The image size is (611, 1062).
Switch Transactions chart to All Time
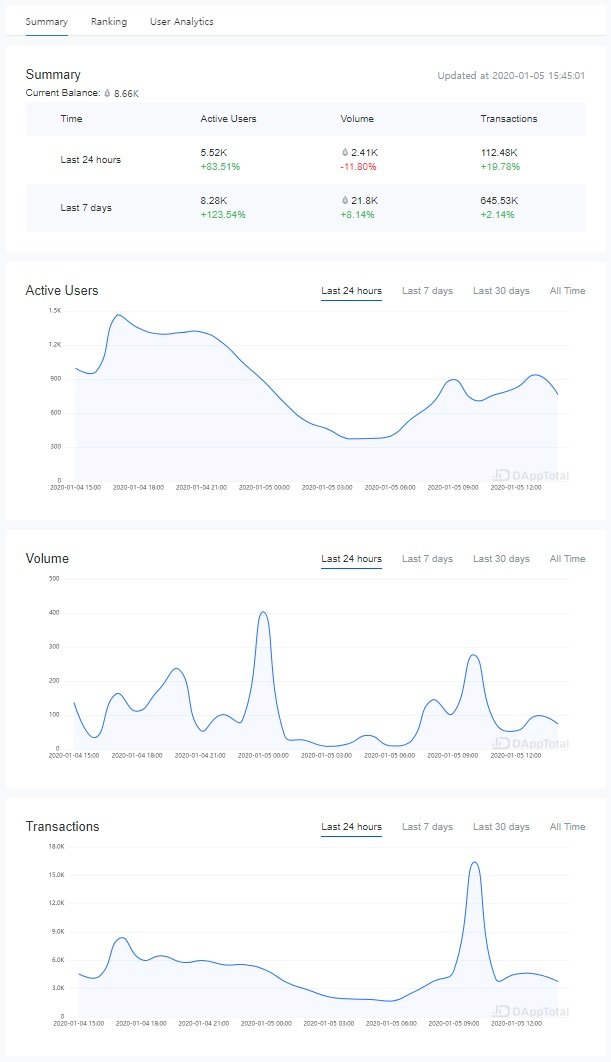(x=567, y=827)
